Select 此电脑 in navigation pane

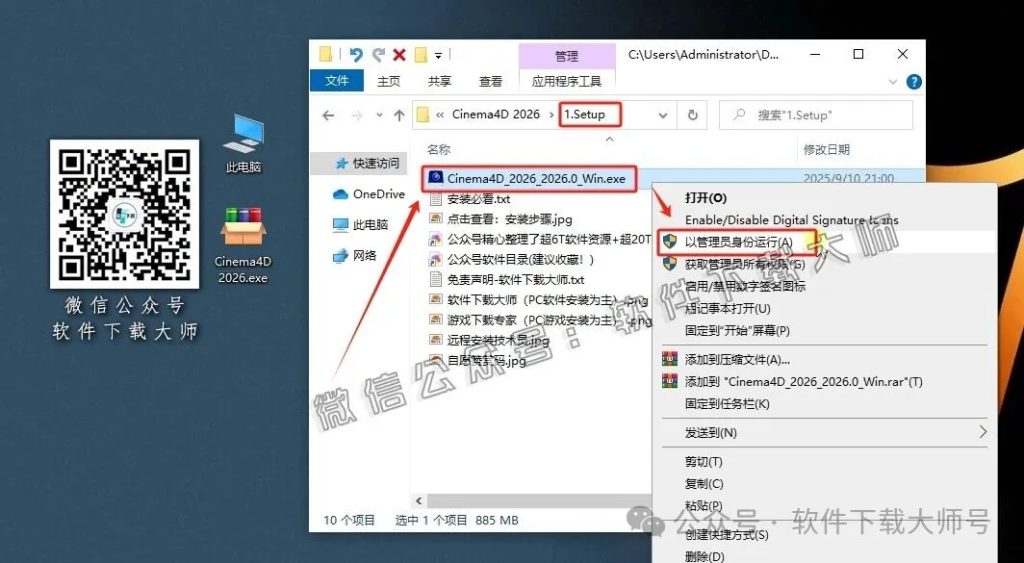click(360, 225)
